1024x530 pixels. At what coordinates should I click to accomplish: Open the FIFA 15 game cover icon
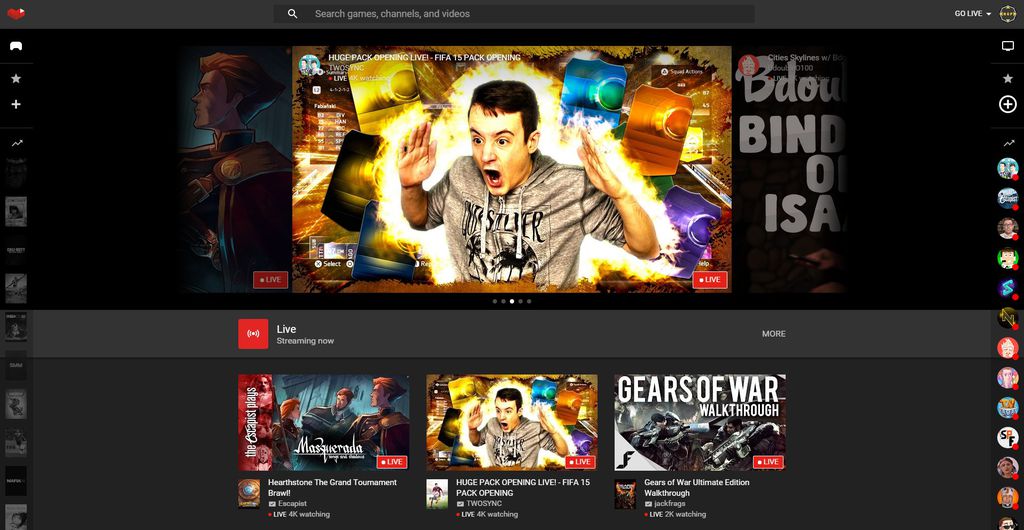point(437,494)
